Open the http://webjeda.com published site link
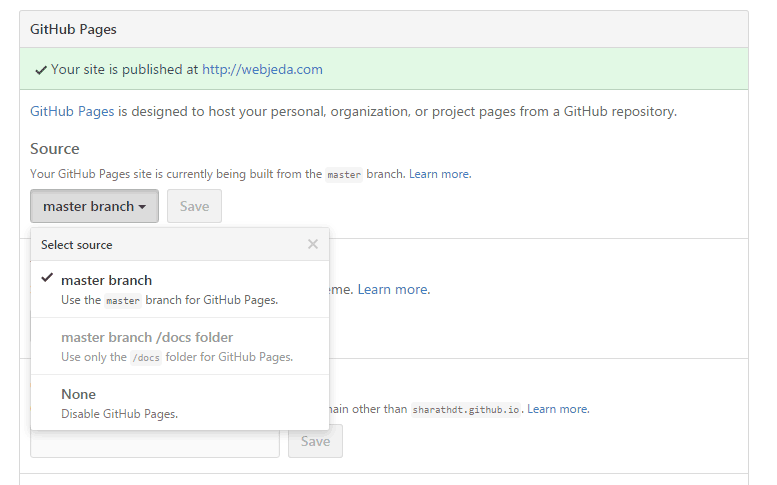The image size is (777, 485). (x=262, y=69)
